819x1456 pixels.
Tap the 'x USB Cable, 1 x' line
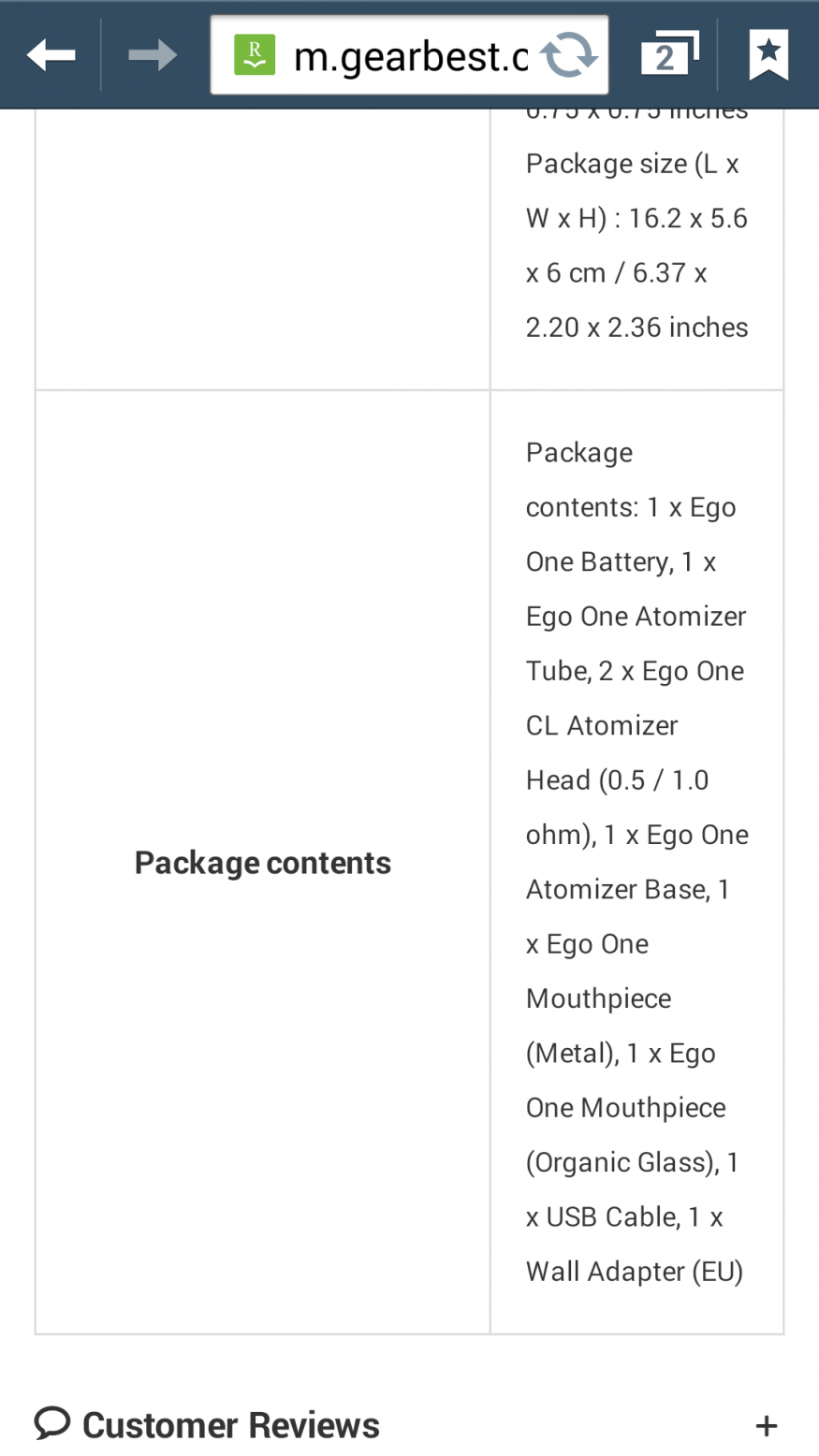624,1216
